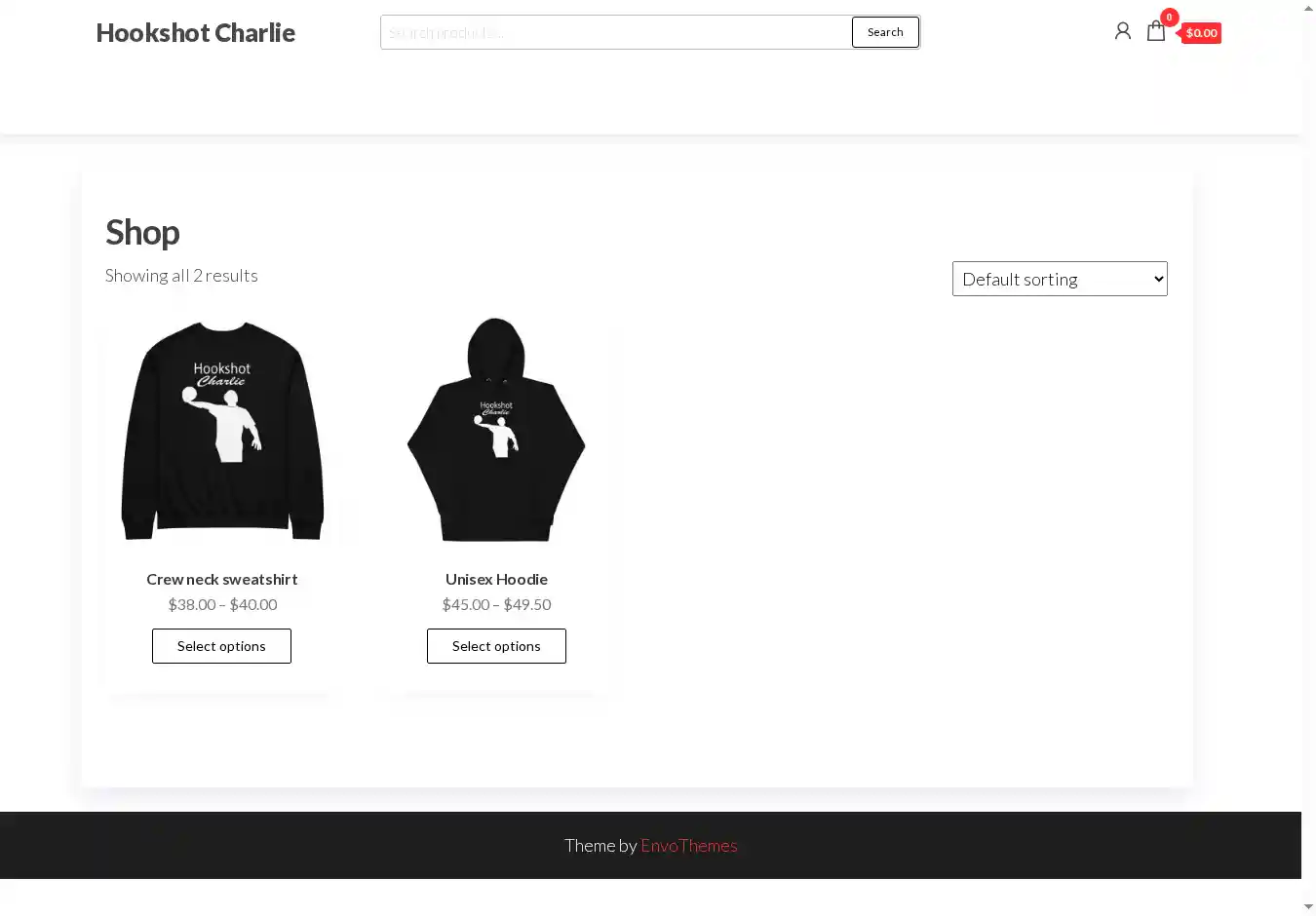Visit the EnvoThemes footer link
Image resolution: width=1316 pixels, height=916 pixels.
tap(689, 846)
